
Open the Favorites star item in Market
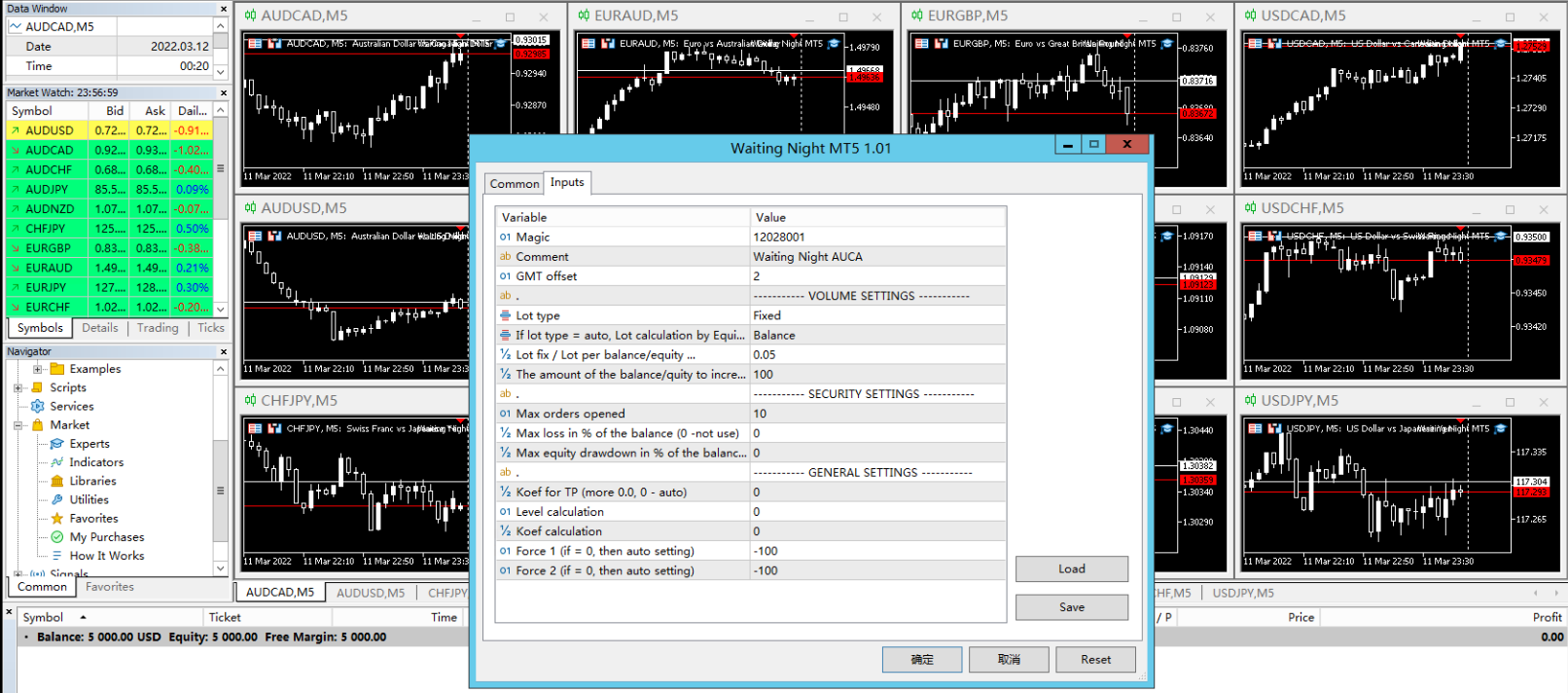click(x=93, y=519)
